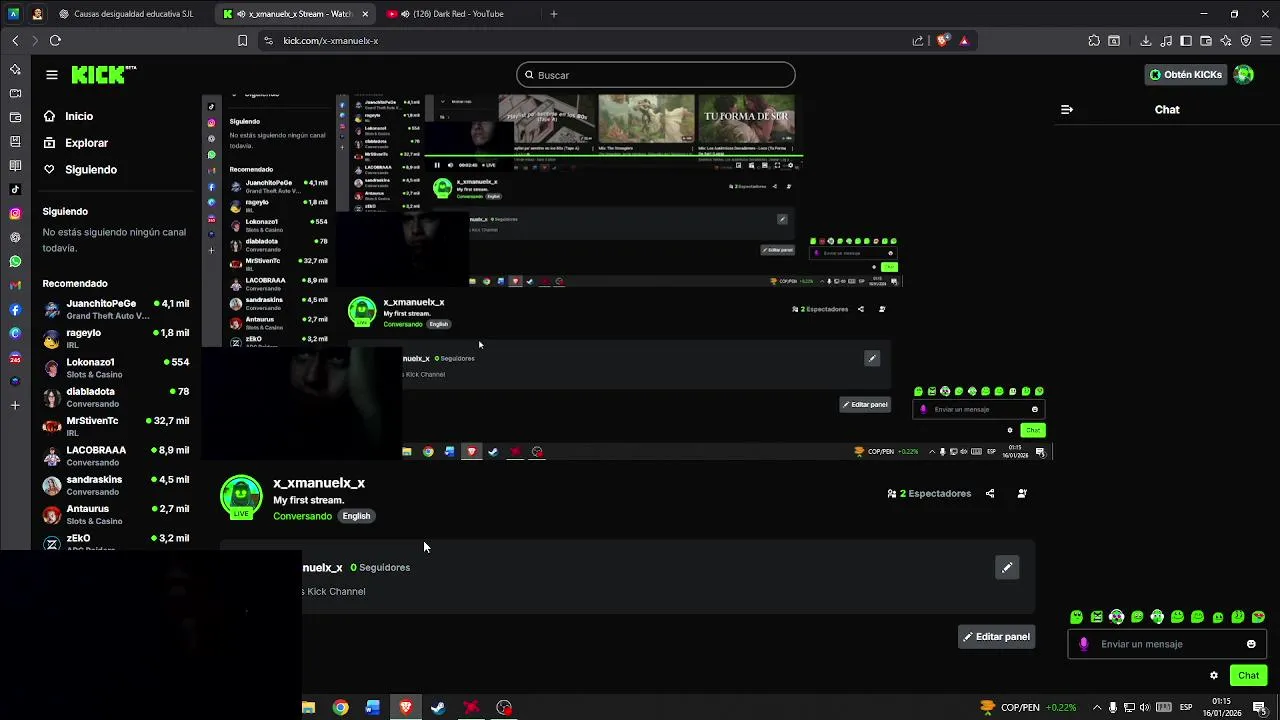Open Windows notification center
The image size is (1280, 720).
[1260, 707]
